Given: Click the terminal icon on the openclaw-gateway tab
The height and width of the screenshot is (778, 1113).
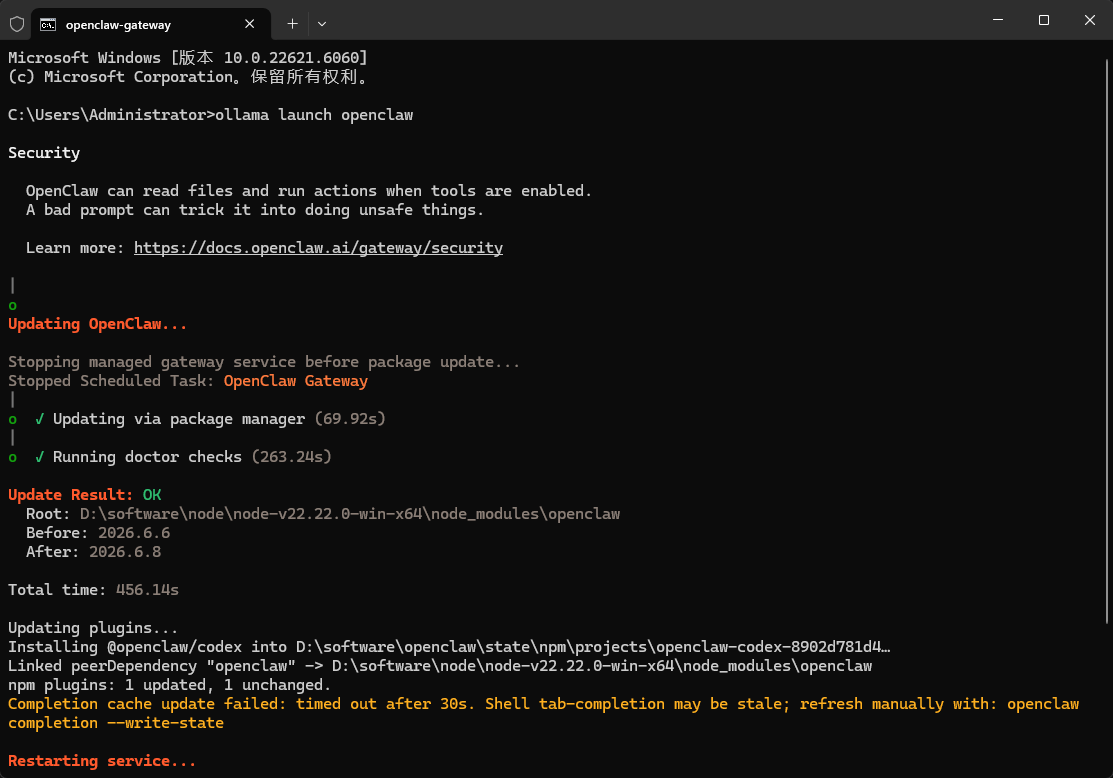Looking at the screenshot, I should (x=48, y=25).
